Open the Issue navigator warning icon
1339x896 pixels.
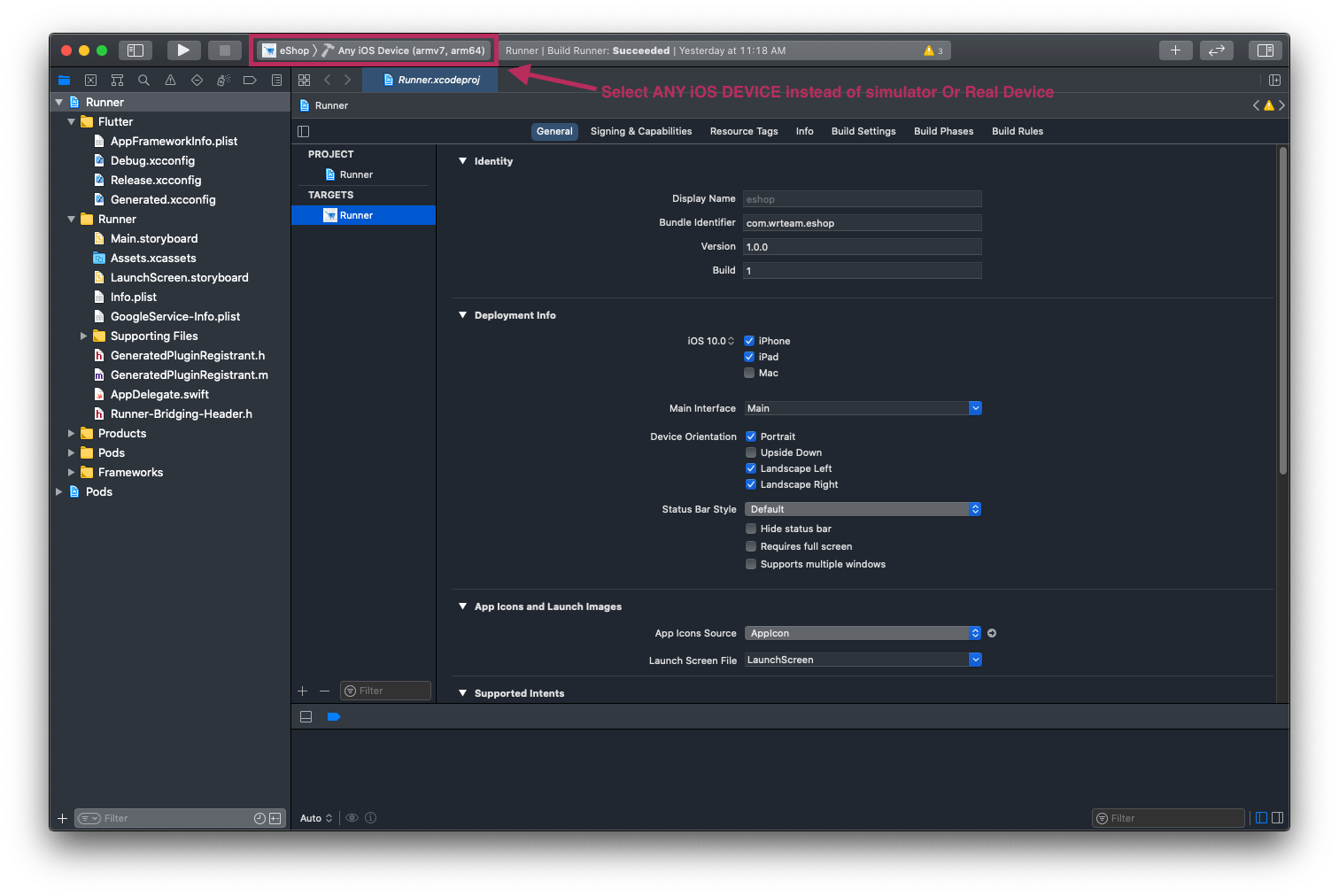[170, 80]
